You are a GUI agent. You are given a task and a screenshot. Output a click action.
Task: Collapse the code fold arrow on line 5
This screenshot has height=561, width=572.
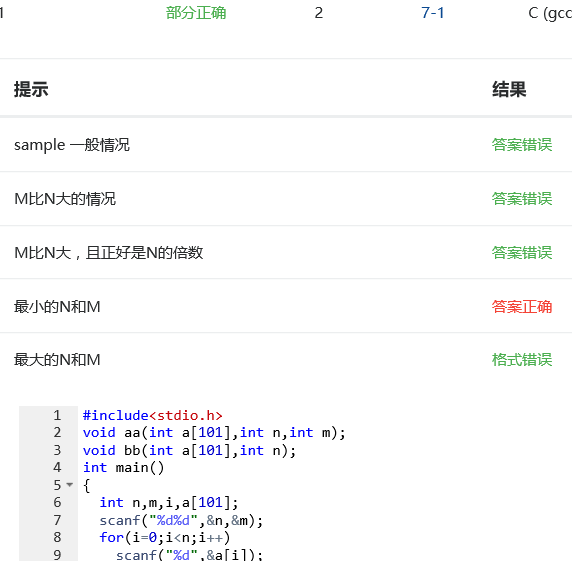point(70,485)
